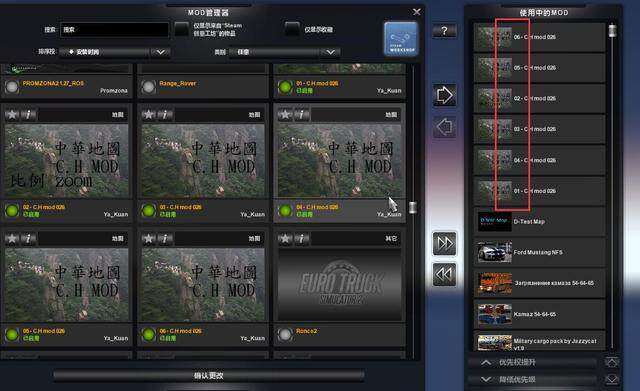Select 06 - C.H mod 026 in active list

(x=540, y=37)
